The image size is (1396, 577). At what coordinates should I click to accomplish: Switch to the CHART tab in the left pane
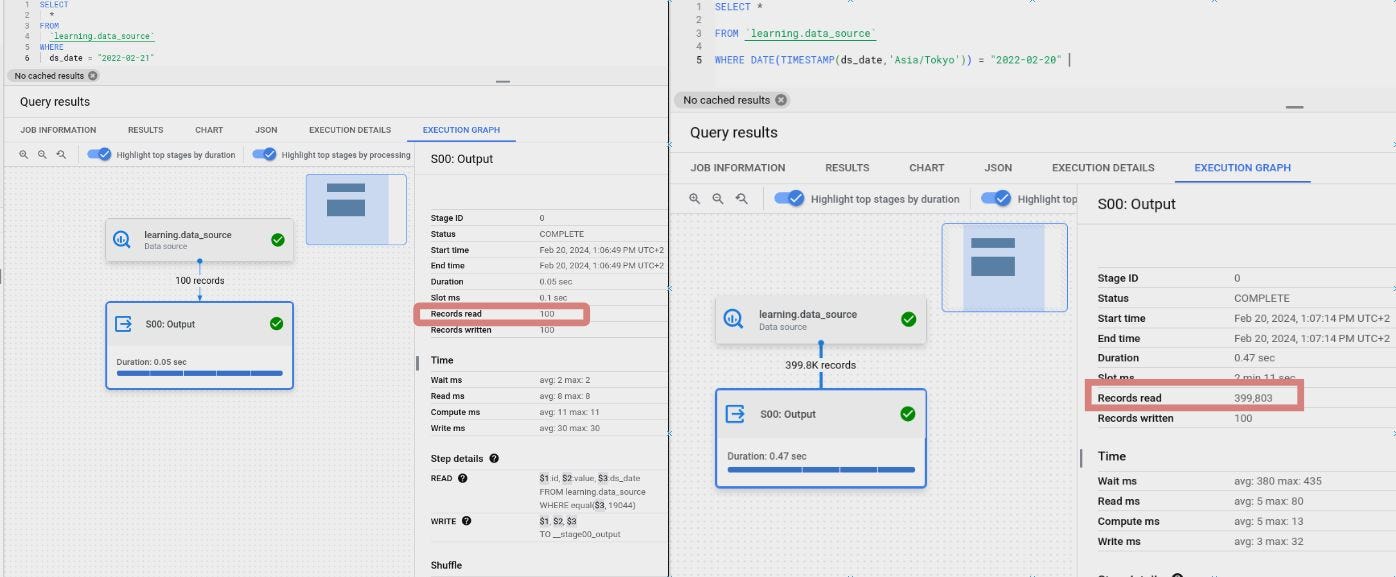(x=209, y=130)
